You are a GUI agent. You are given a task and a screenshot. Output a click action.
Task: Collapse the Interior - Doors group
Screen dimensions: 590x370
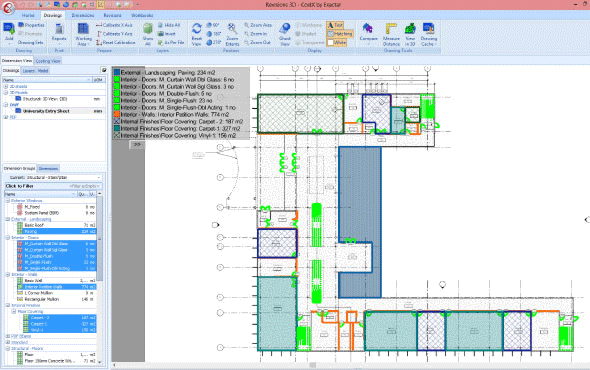pyautogui.click(x=8, y=238)
